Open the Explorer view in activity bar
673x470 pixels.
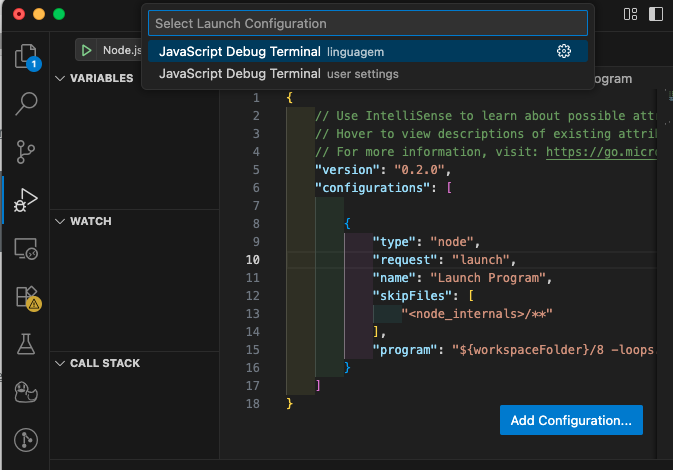pyautogui.click(x=26, y=57)
